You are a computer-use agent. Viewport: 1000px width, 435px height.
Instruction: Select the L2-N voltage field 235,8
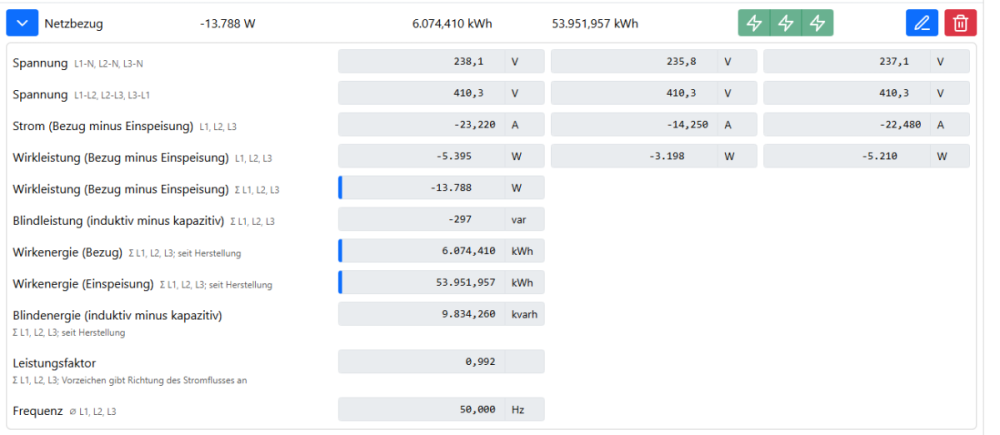(633, 62)
